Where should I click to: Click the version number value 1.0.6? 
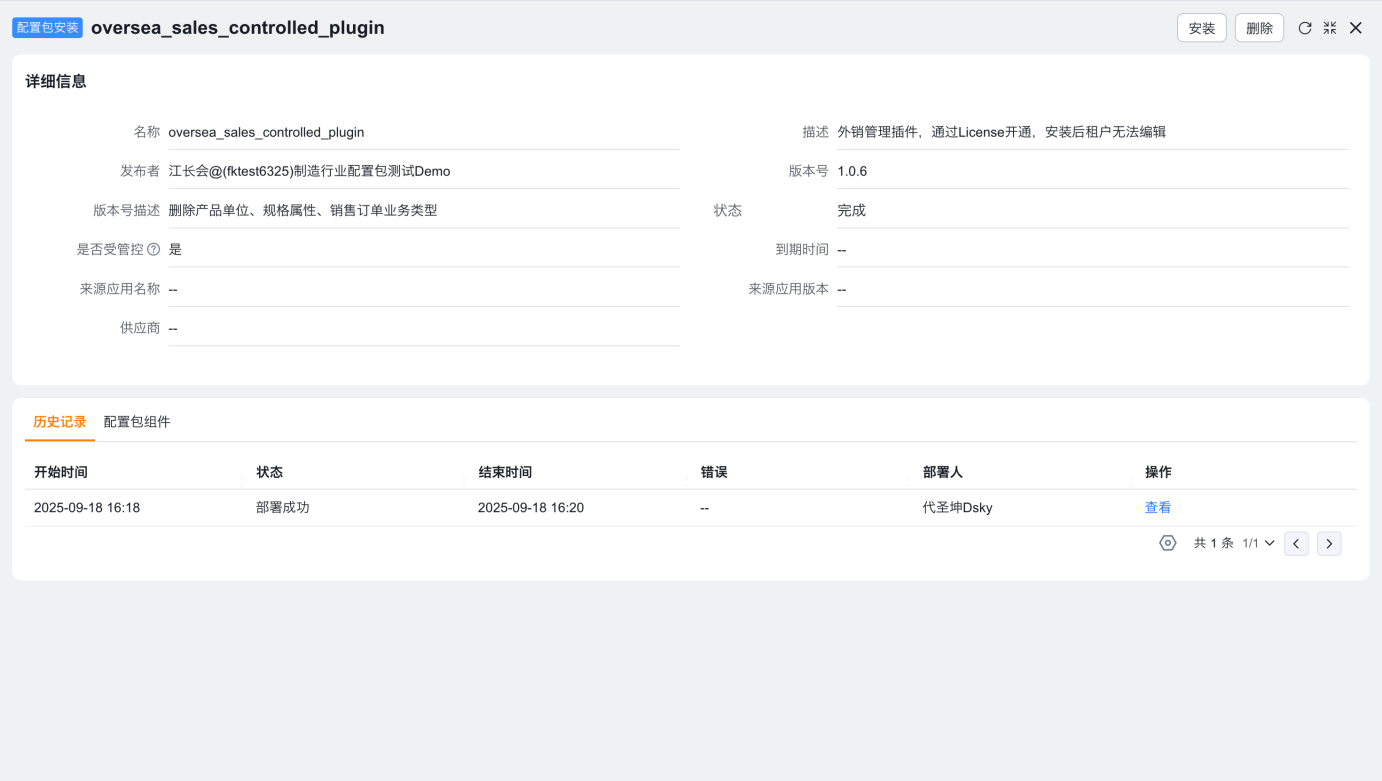tap(852, 171)
